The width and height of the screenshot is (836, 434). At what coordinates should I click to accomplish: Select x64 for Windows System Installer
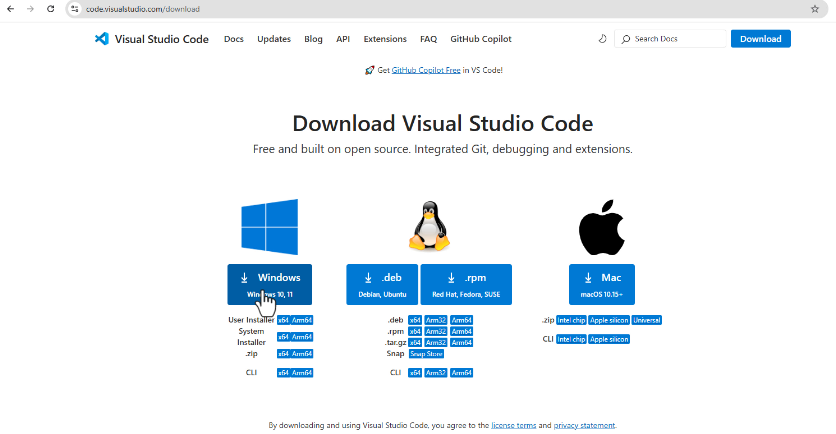[x=283, y=337]
